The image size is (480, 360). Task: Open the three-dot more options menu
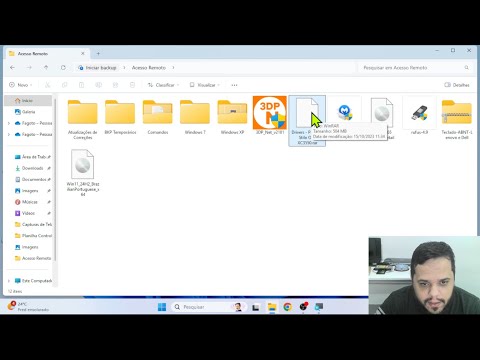click(x=234, y=85)
